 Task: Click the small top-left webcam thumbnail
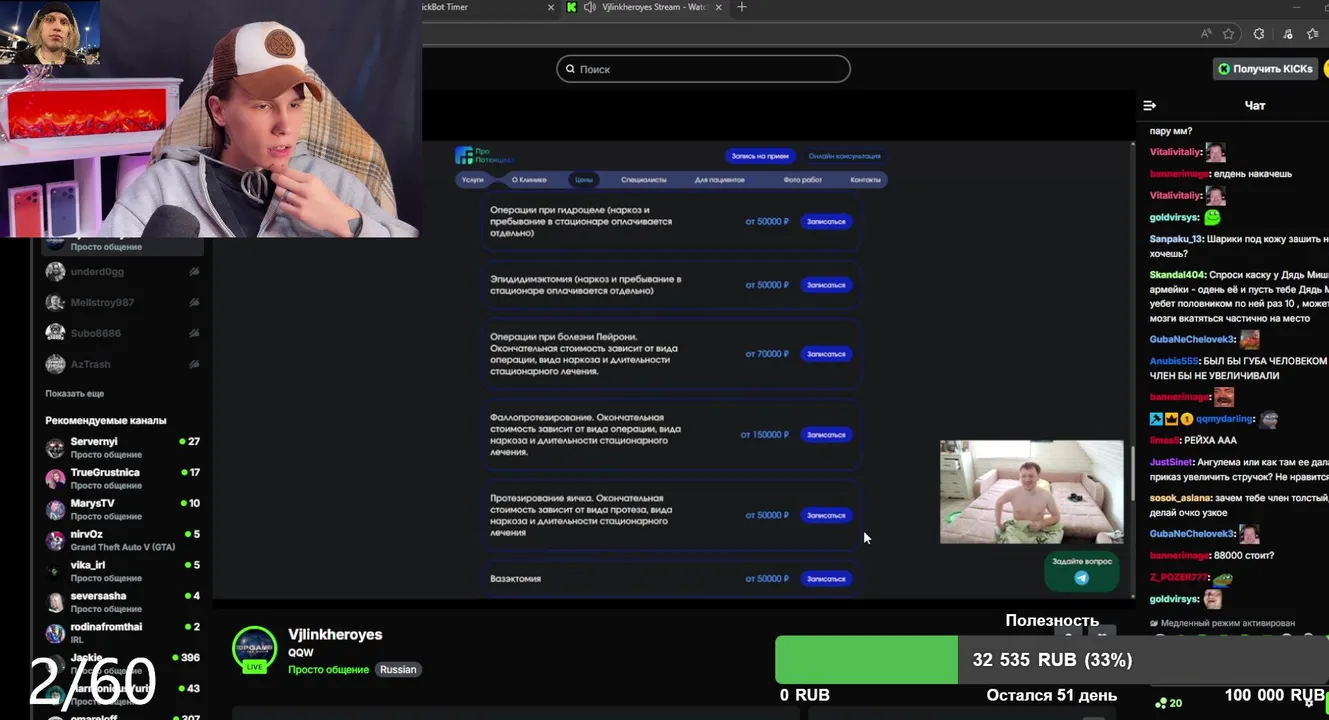[x=50, y=33]
